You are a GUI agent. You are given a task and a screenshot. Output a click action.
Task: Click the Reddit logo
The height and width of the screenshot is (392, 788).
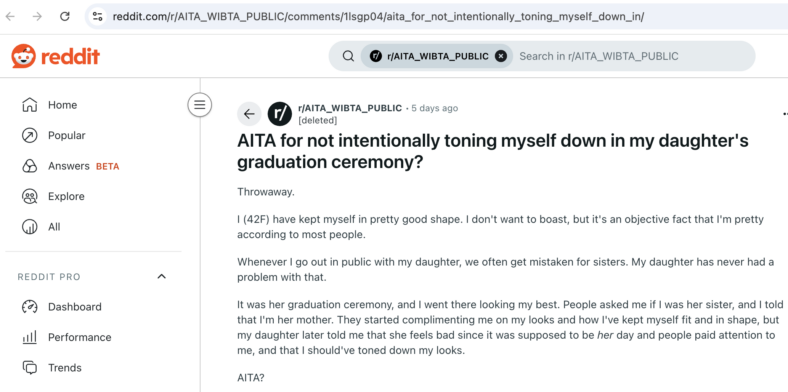click(56, 56)
